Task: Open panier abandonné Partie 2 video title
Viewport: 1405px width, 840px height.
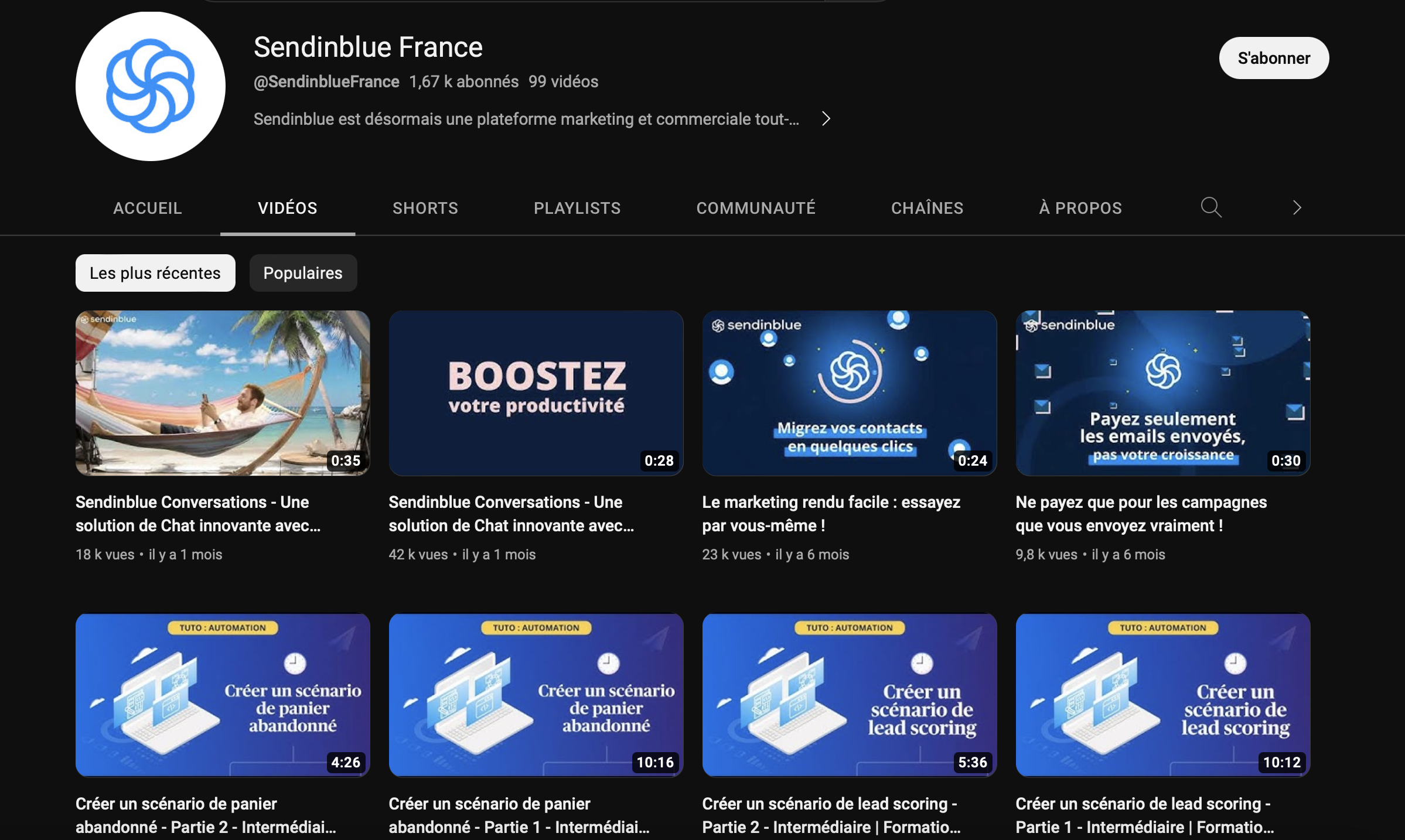Action: [x=206, y=815]
